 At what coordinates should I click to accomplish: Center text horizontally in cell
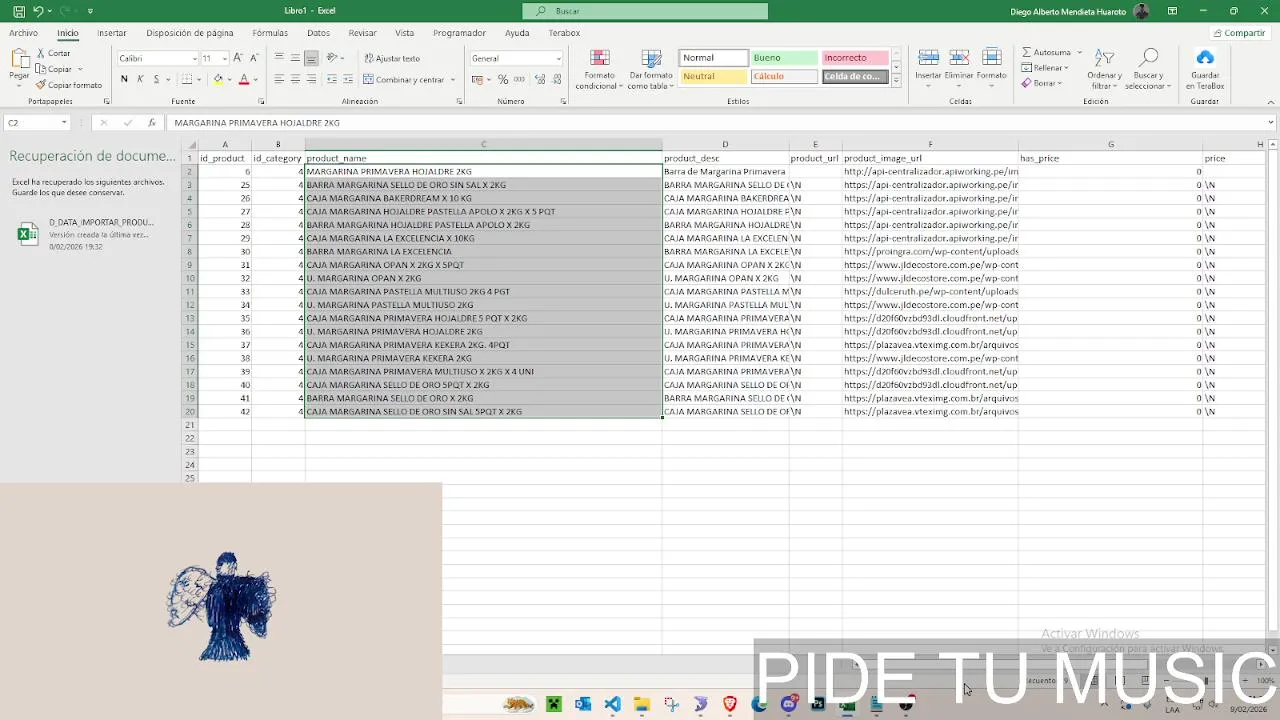[x=295, y=79]
